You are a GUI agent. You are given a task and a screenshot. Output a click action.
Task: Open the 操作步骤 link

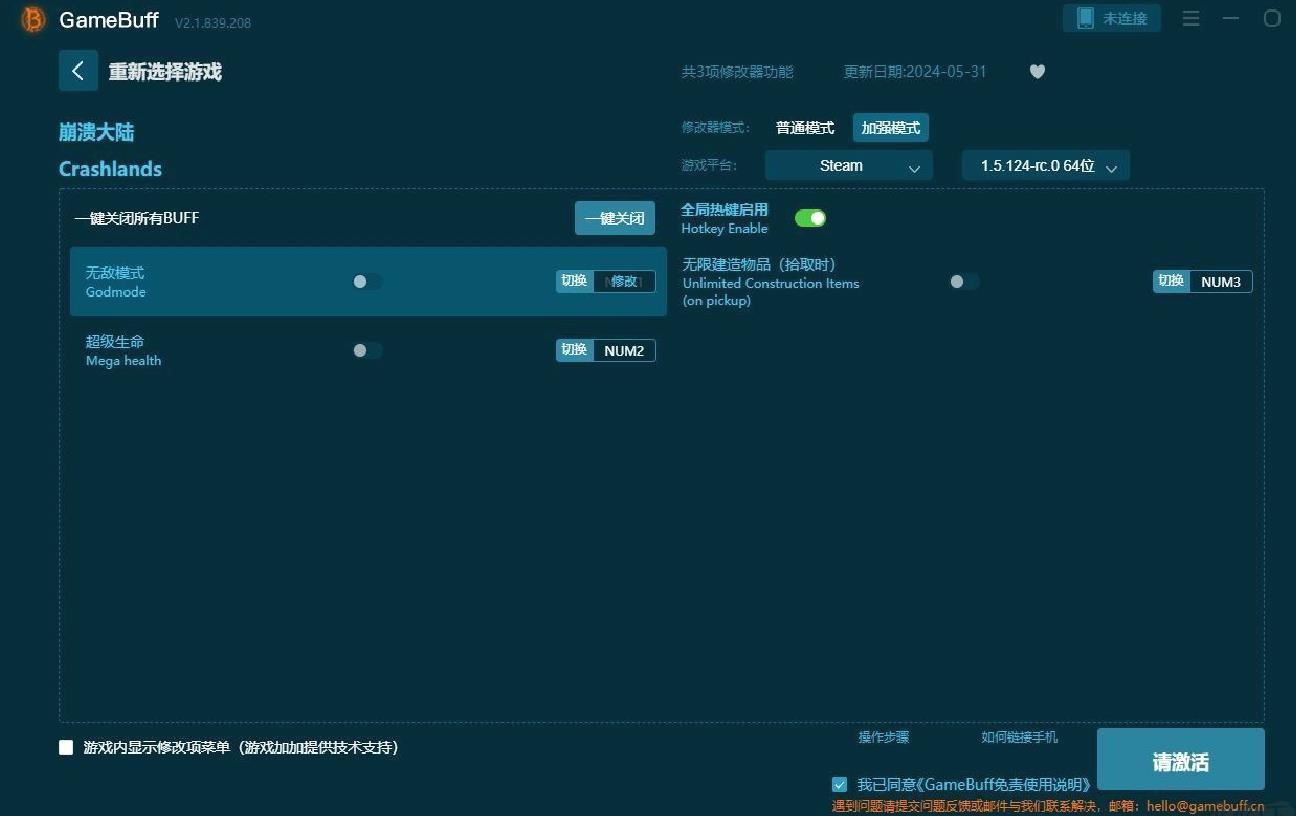884,737
